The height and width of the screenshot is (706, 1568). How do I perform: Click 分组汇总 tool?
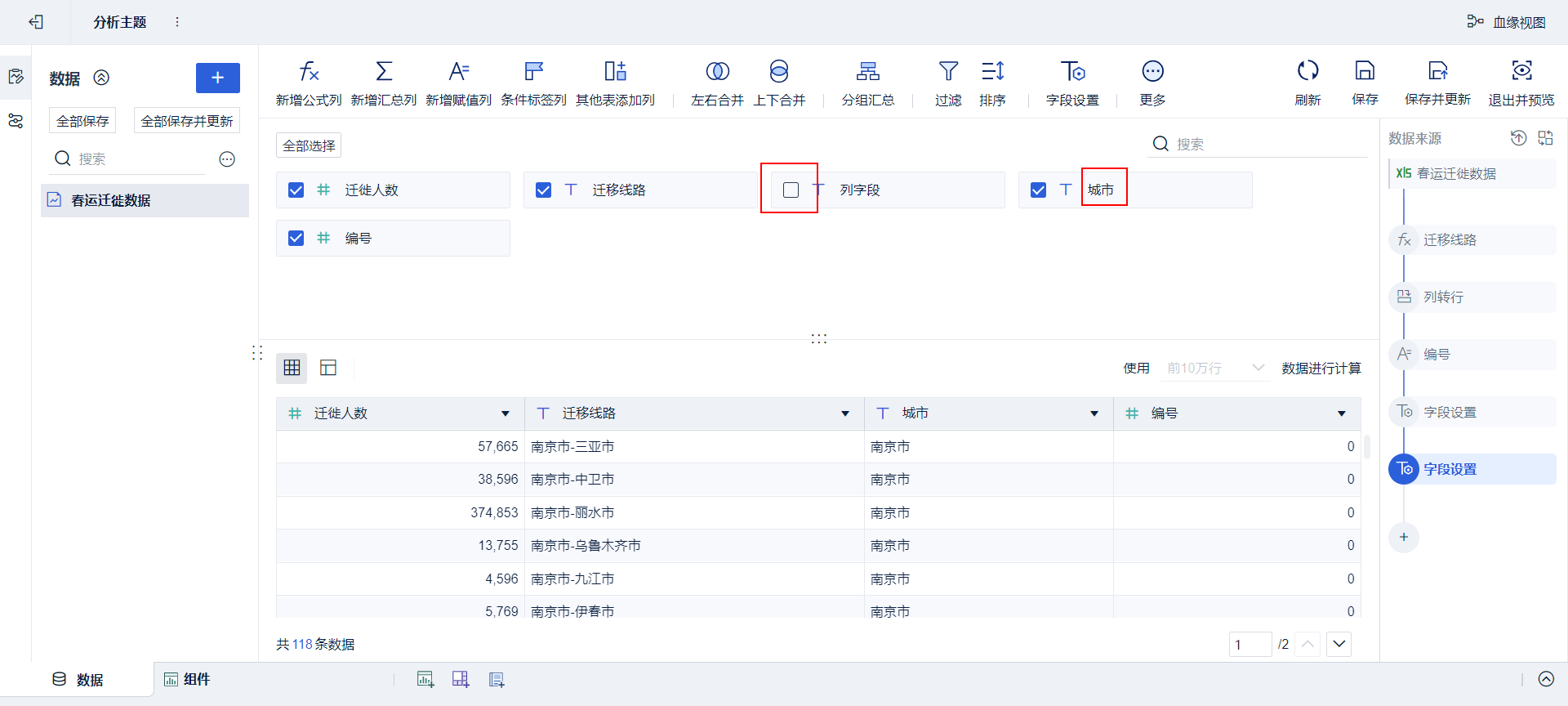click(868, 83)
